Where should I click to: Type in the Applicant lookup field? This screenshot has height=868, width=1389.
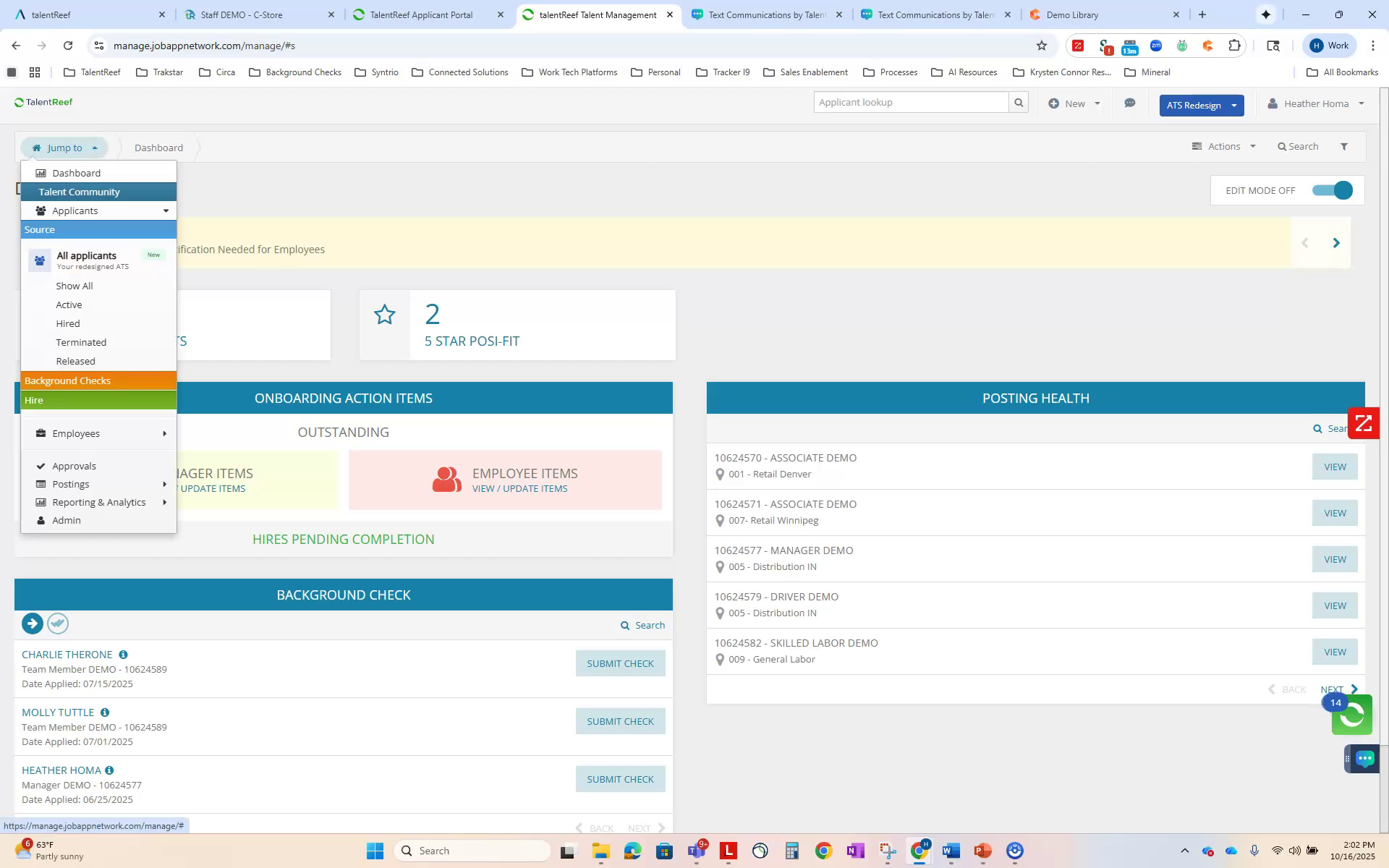tap(904, 102)
